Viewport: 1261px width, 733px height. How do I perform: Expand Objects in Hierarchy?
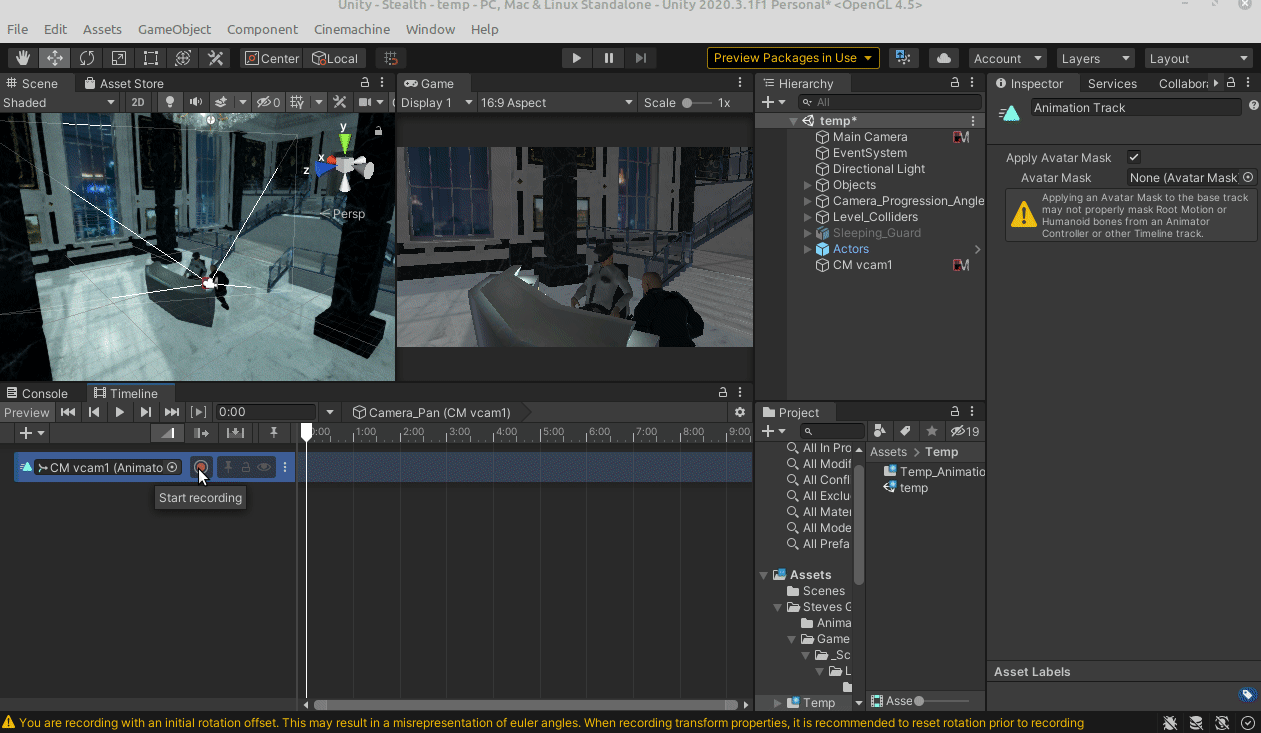click(808, 185)
